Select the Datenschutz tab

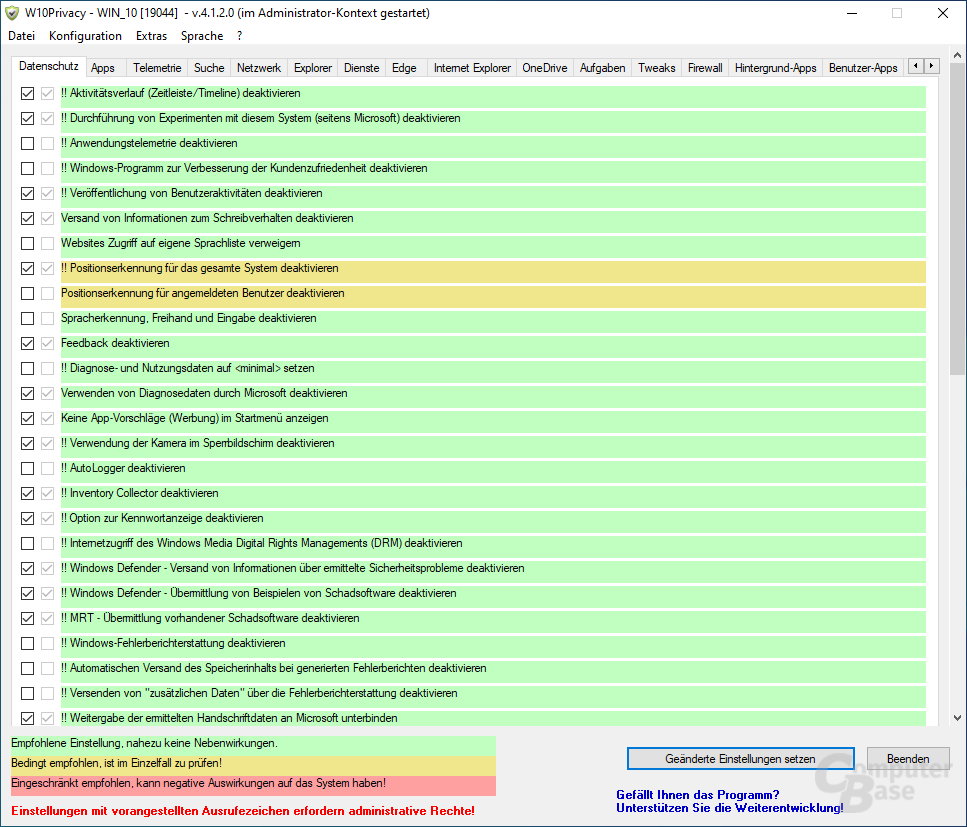tap(49, 66)
